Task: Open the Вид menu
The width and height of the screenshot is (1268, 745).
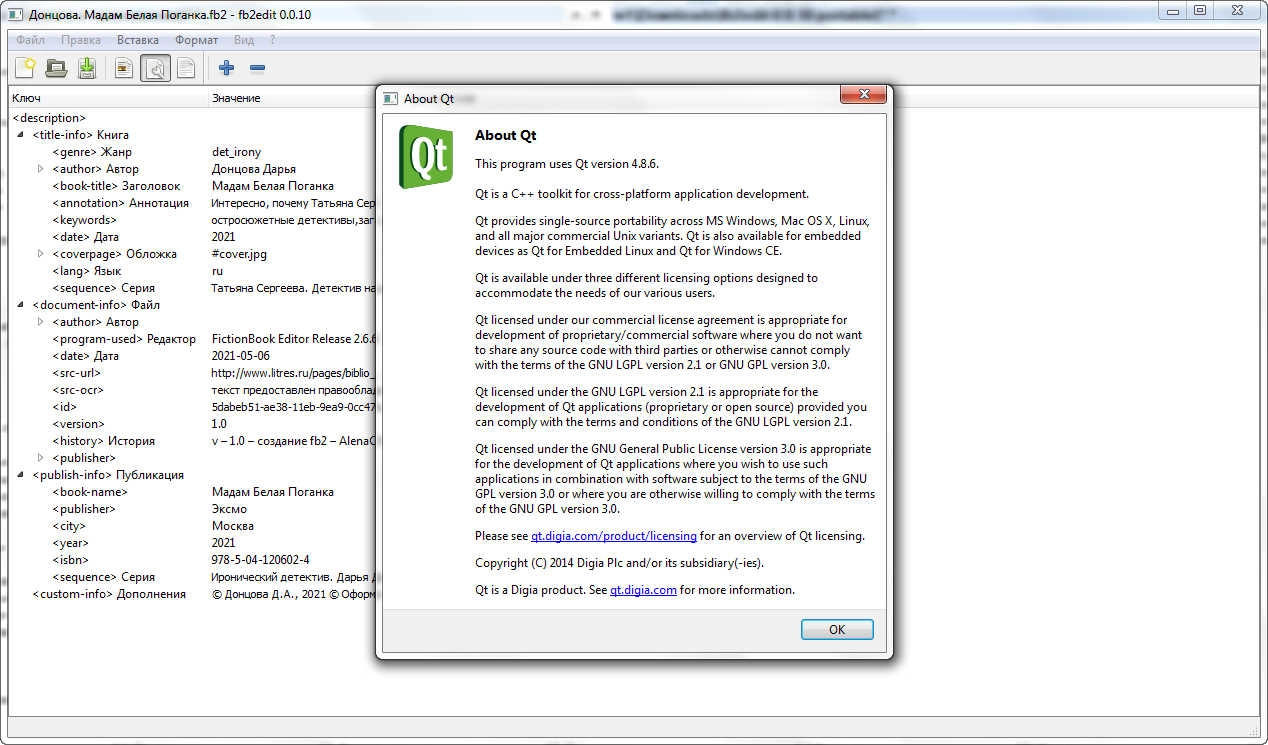Action: pos(244,40)
